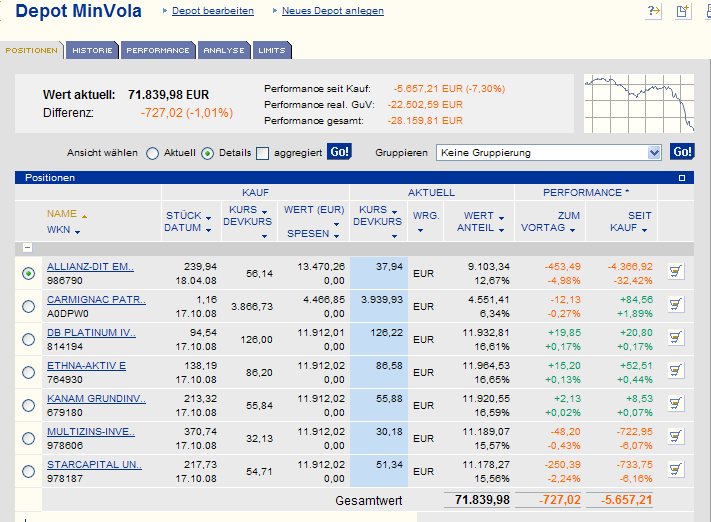The image size is (711, 522).
Task: Sort by SEIT KAUF column arrow
Action: click(x=644, y=230)
